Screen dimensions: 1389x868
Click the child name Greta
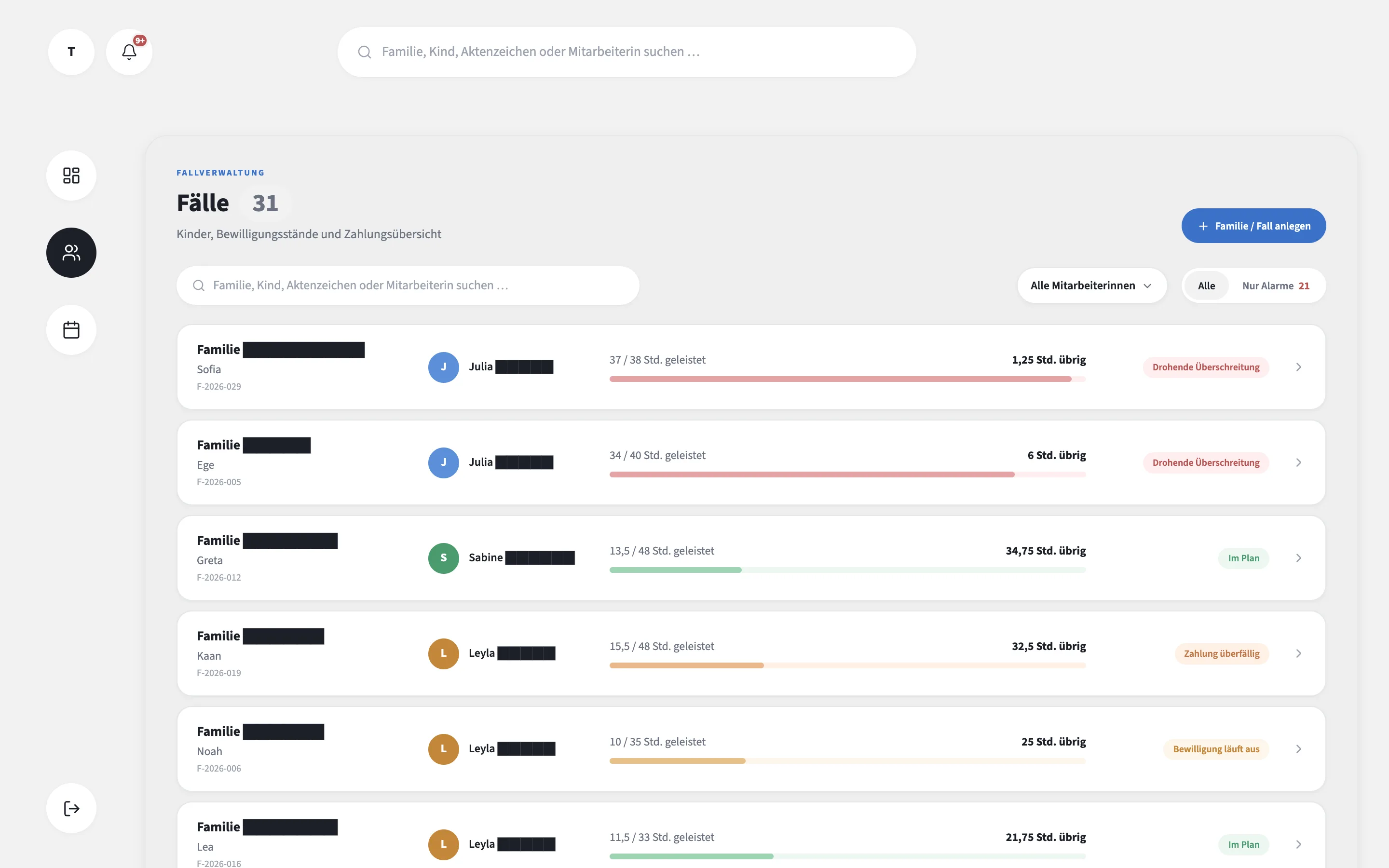tap(209, 560)
